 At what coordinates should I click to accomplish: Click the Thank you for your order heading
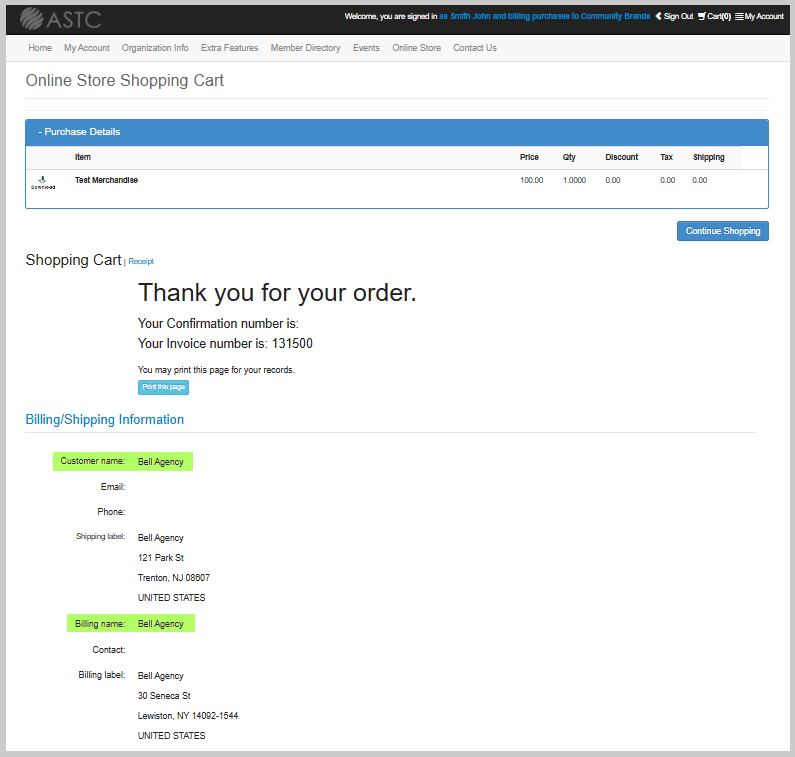point(277,293)
